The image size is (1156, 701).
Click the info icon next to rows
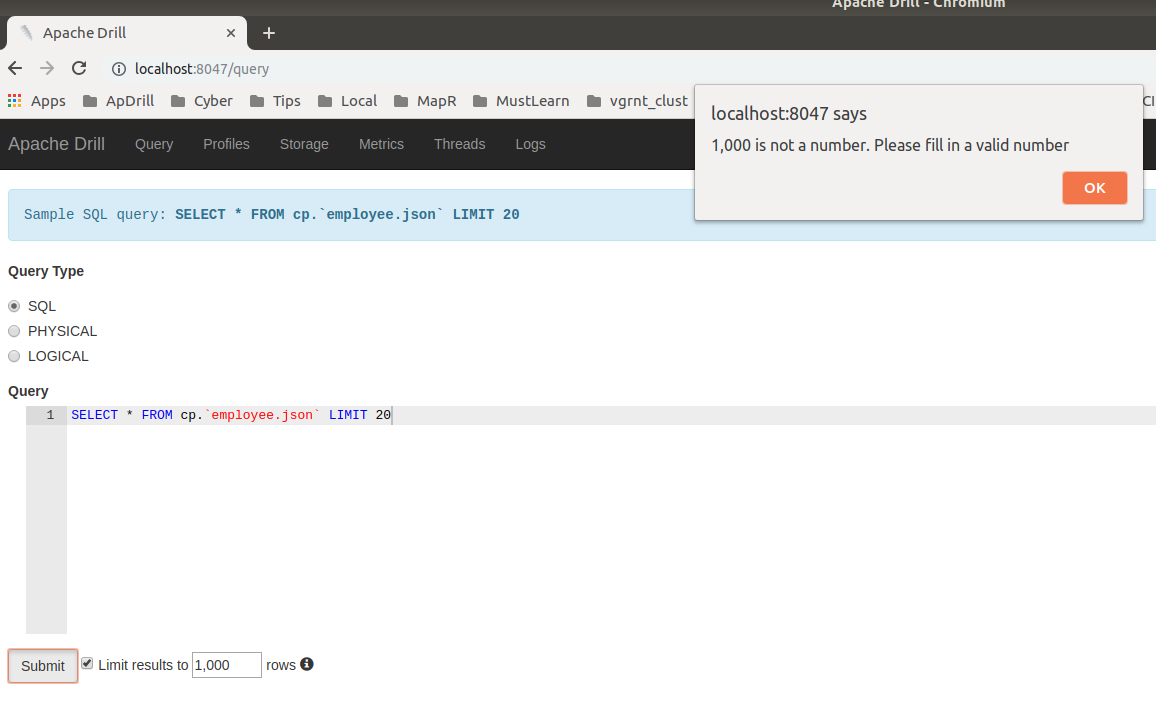tap(307, 664)
